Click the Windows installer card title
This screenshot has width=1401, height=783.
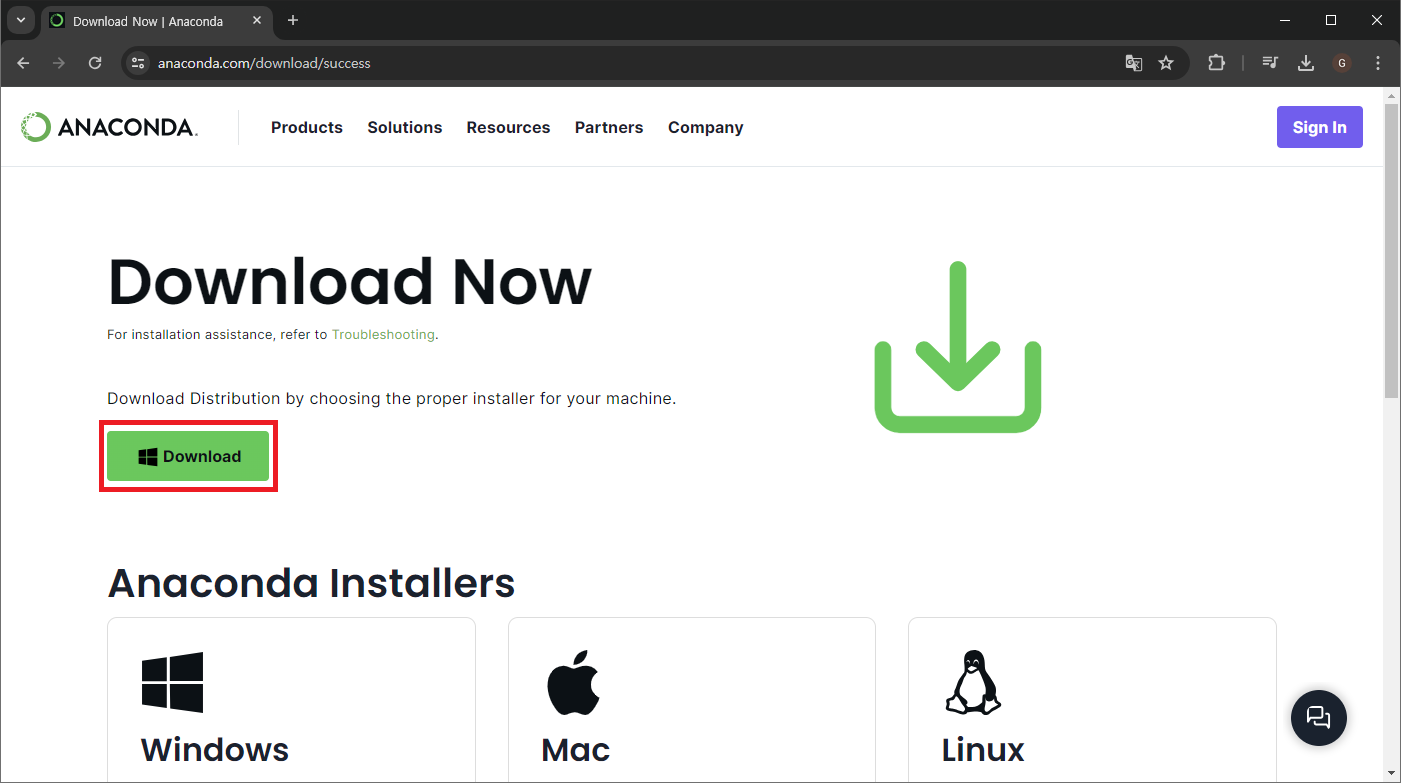pos(215,750)
